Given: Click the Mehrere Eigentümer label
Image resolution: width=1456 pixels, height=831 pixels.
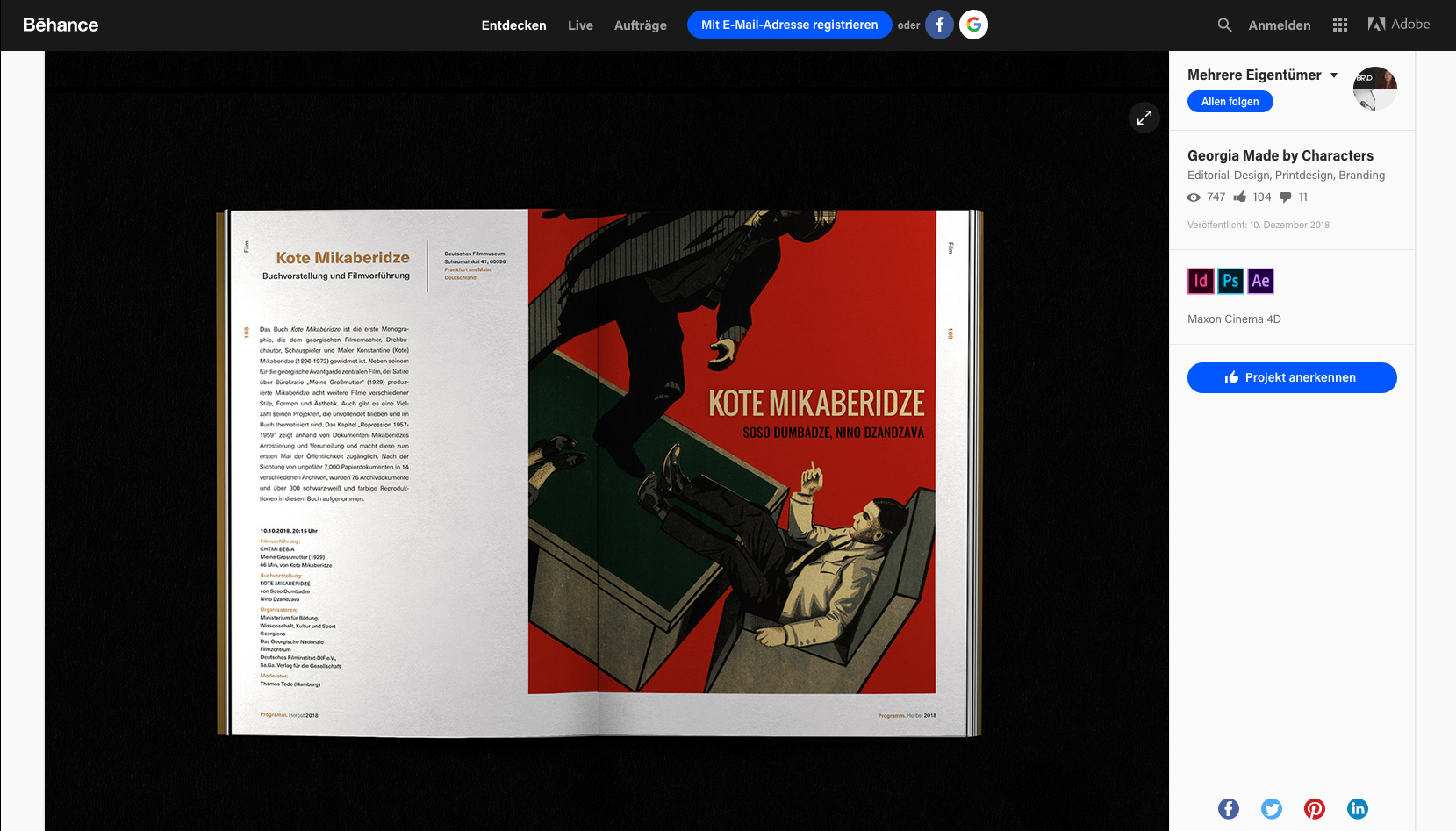Looking at the screenshot, I should (1254, 75).
